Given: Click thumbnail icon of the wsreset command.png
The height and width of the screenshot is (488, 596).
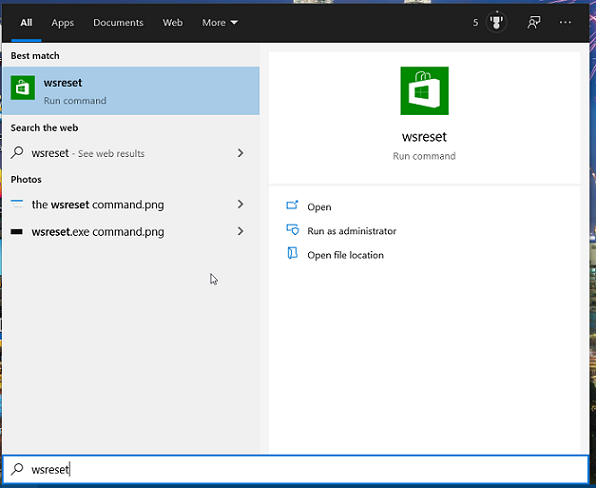Looking at the screenshot, I should pyautogui.click(x=17, y=204).
